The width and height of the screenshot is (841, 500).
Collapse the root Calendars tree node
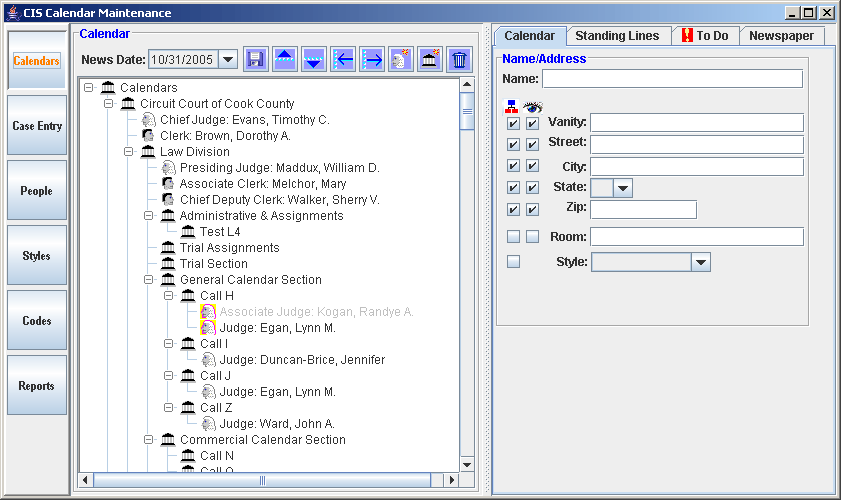click(88, 87)
